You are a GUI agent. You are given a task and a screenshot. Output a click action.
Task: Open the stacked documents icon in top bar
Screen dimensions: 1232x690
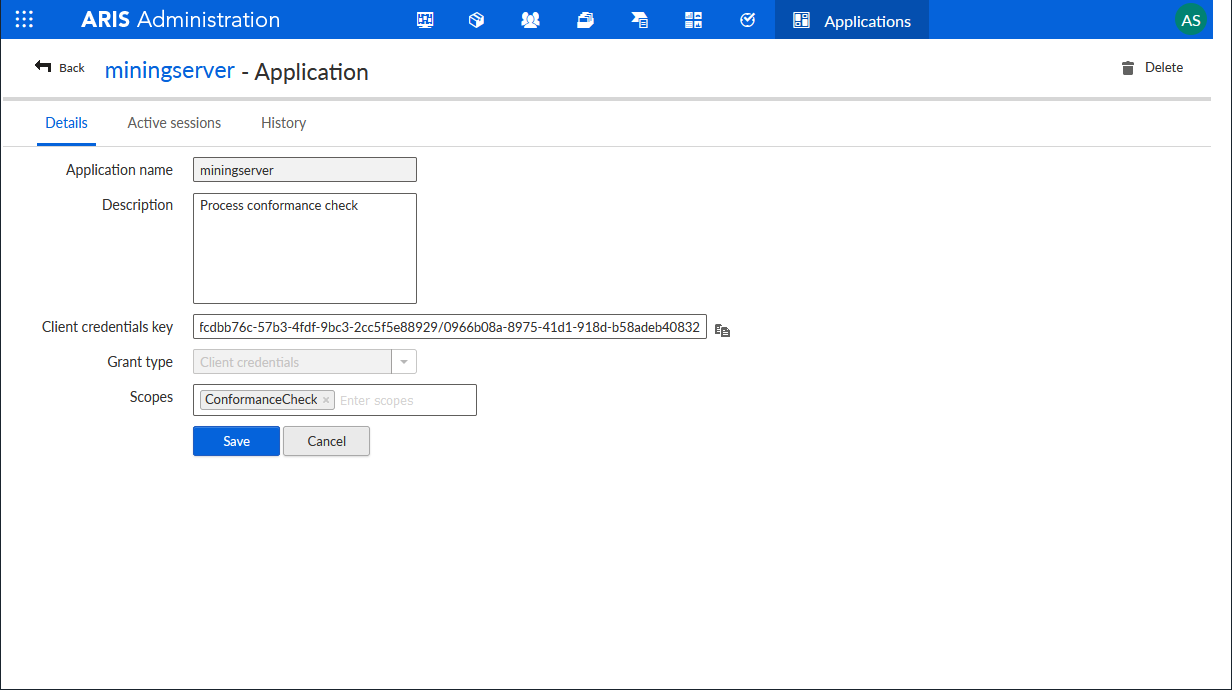coord(585,20)
